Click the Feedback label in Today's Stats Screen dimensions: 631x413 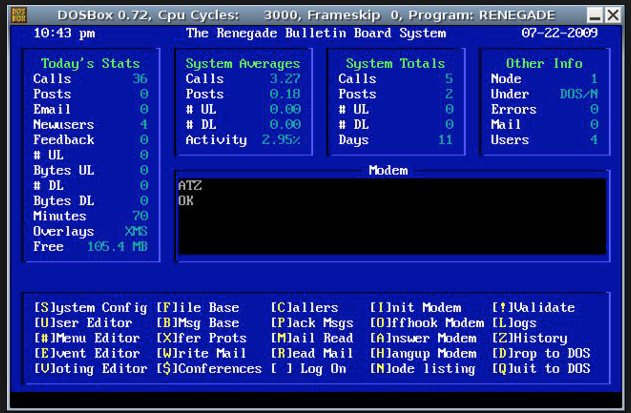pyautogui.click(x=64, y=140)
